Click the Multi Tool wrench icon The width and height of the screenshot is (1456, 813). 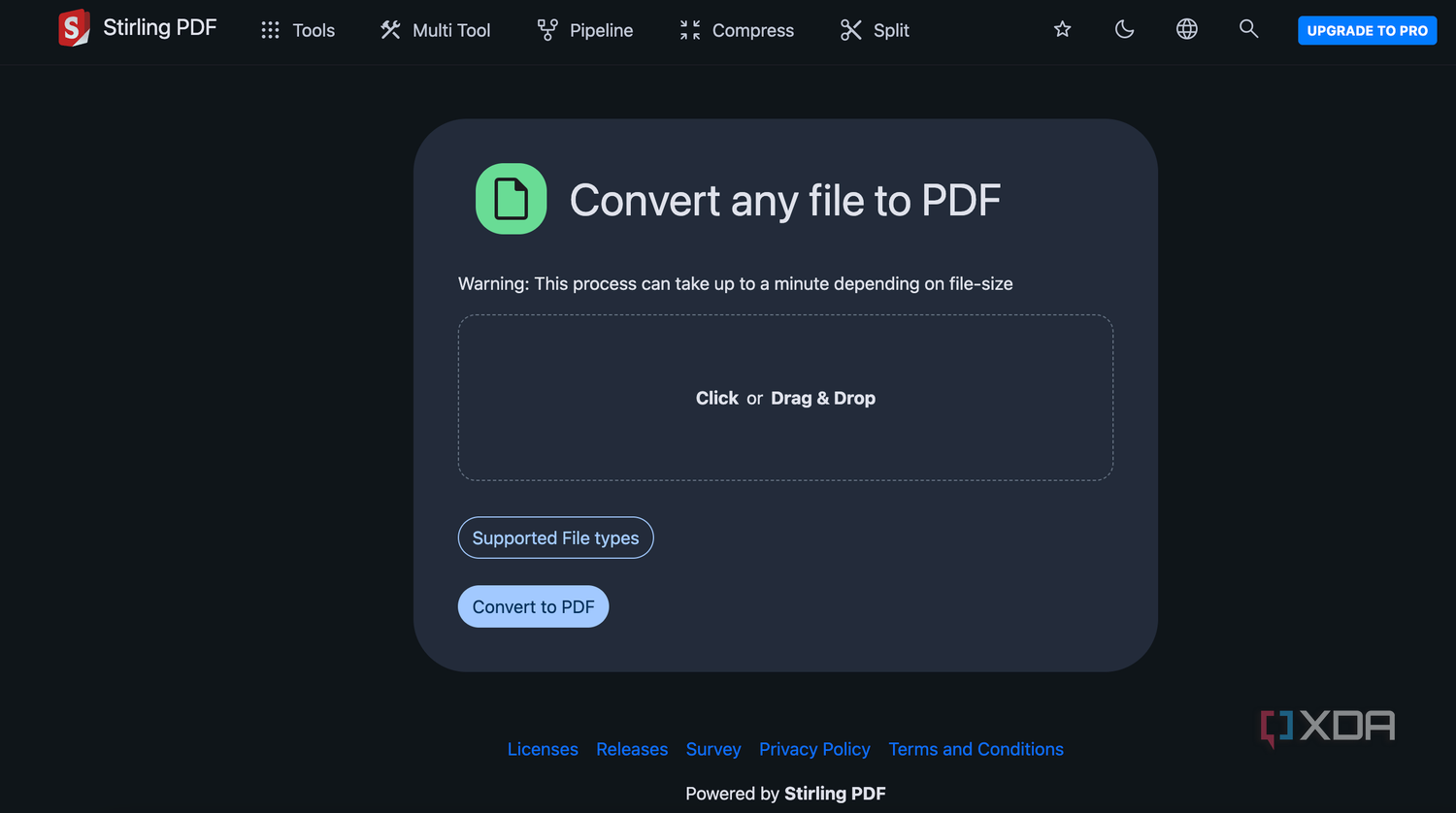click(x=390, y=30)
